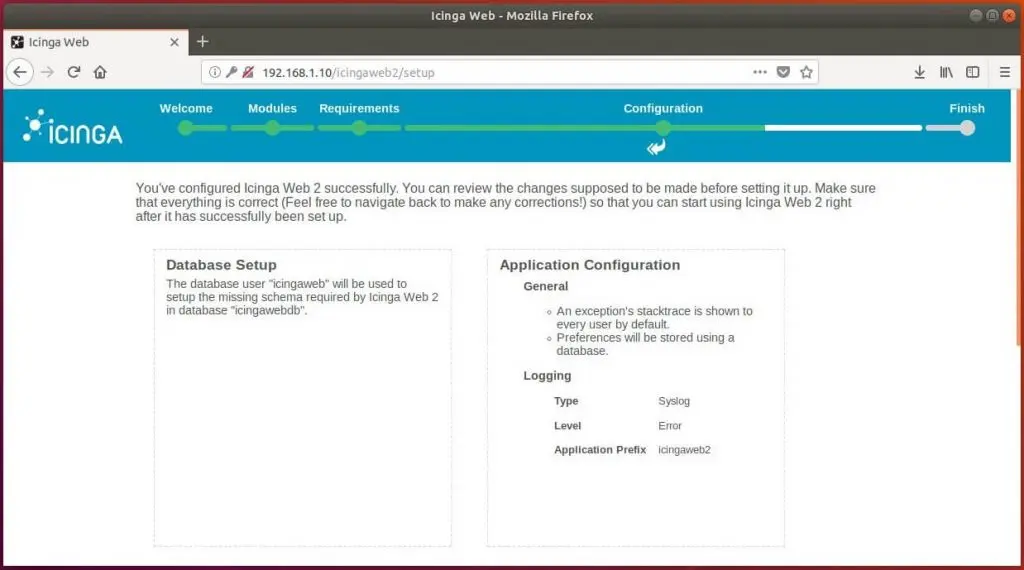The width and height of the screenshot is (1024, 570).
Task: Click the Finish step progress dot
Action: [967, 128]
